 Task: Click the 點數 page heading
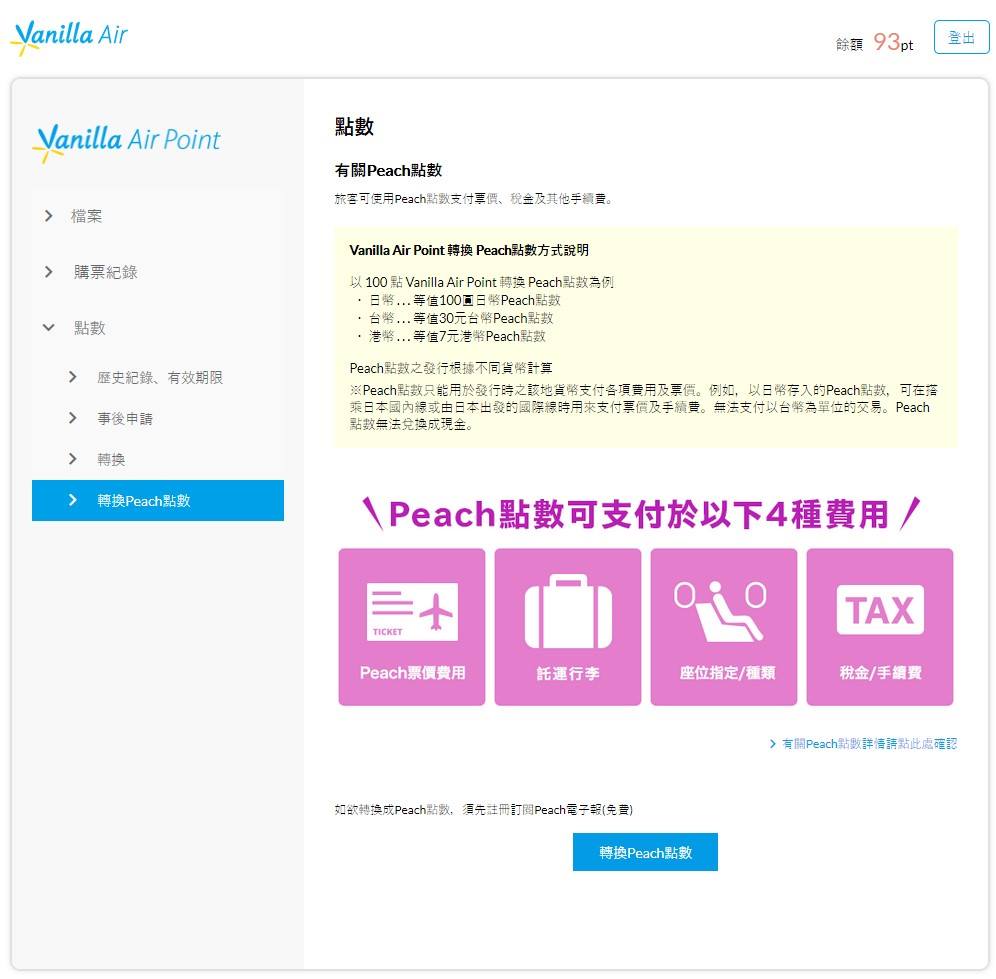(x=354, y=126)
